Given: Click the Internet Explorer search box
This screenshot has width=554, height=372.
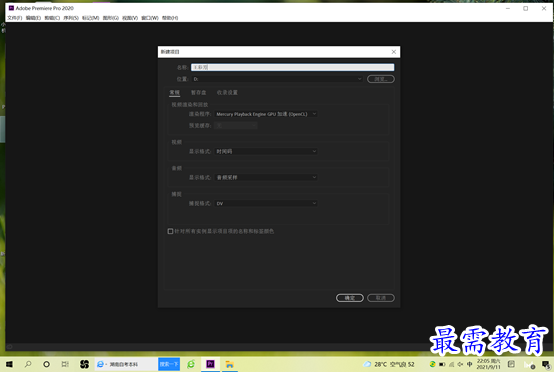Looking at the screenshot, I should (x=126, y=364).
